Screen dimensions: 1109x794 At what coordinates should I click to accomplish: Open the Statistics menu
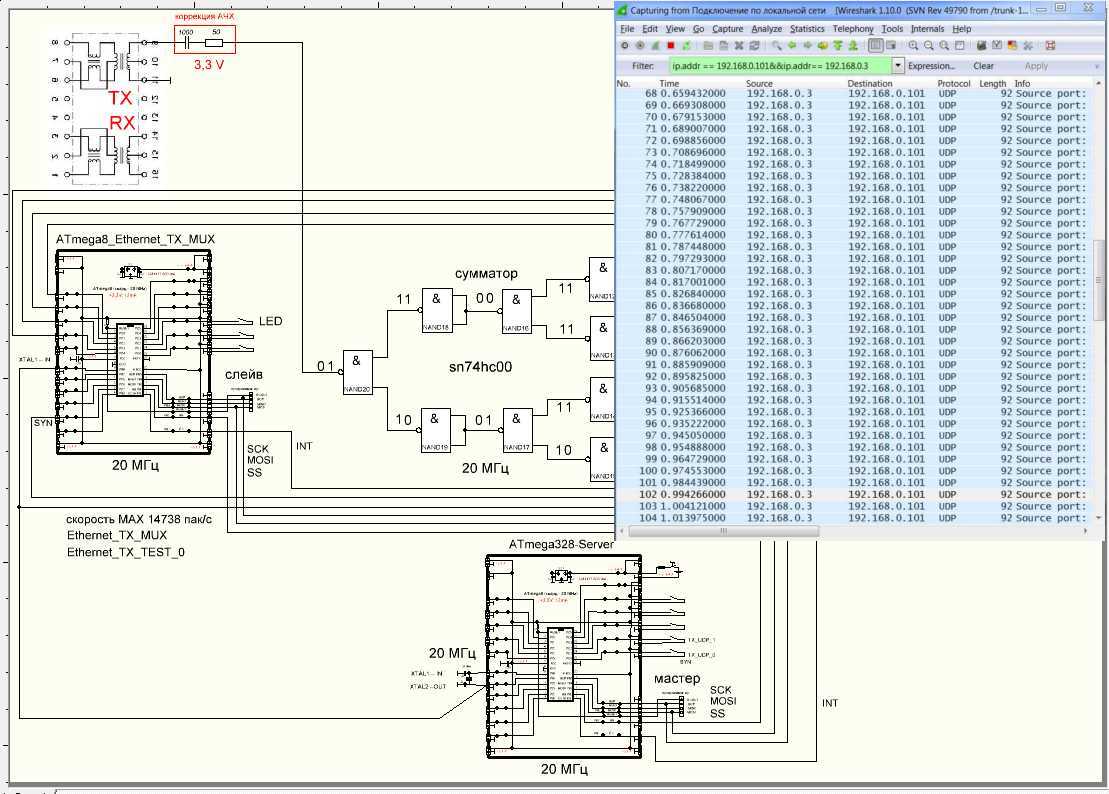807,29
